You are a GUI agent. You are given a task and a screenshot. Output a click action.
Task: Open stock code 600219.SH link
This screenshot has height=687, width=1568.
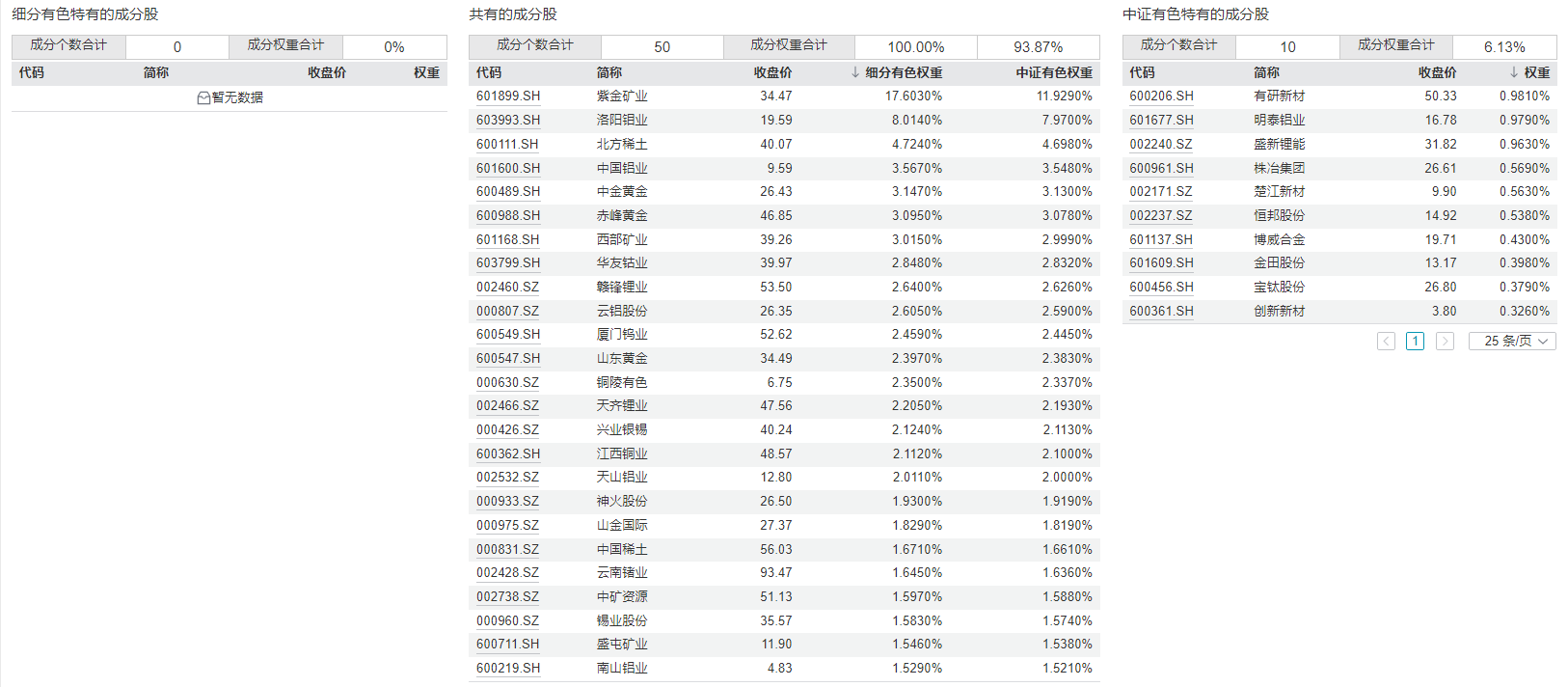tap(508, 668)
